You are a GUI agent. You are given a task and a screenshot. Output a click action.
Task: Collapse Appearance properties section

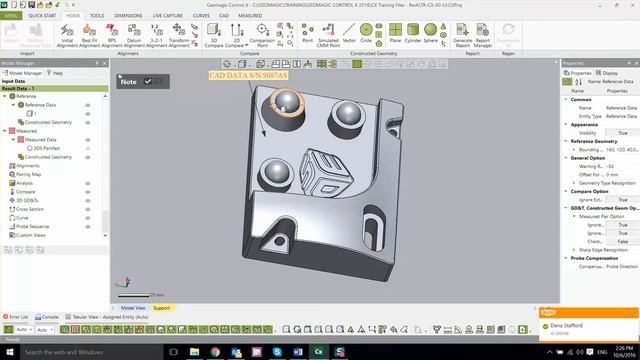[x=566, y=124]
